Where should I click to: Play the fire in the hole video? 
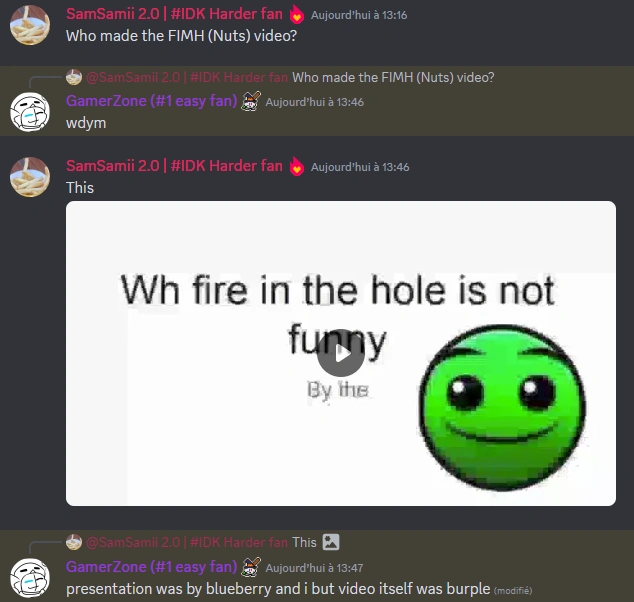coord(341,353)
